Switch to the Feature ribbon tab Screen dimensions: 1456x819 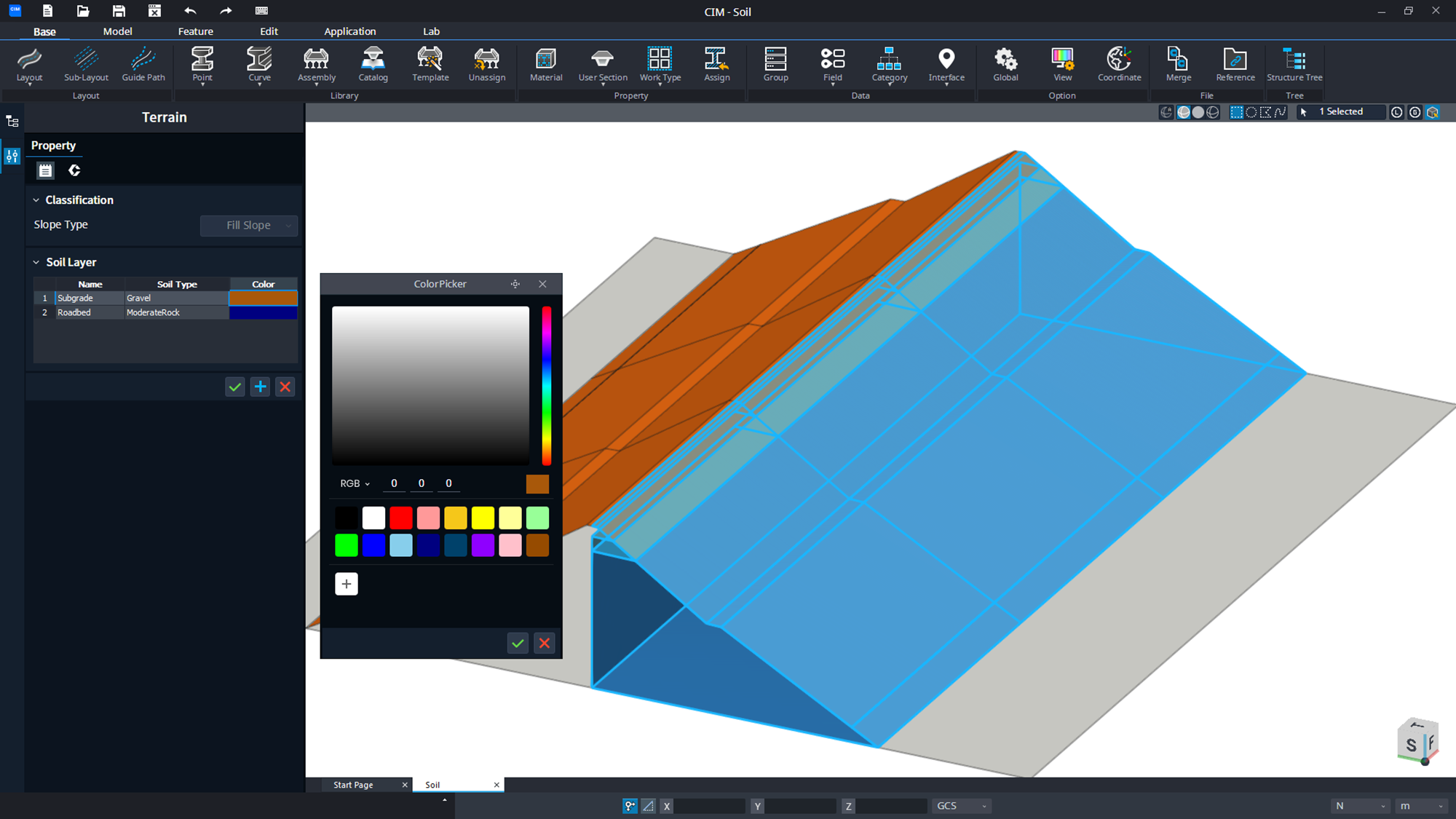click(x=196, y=31)
